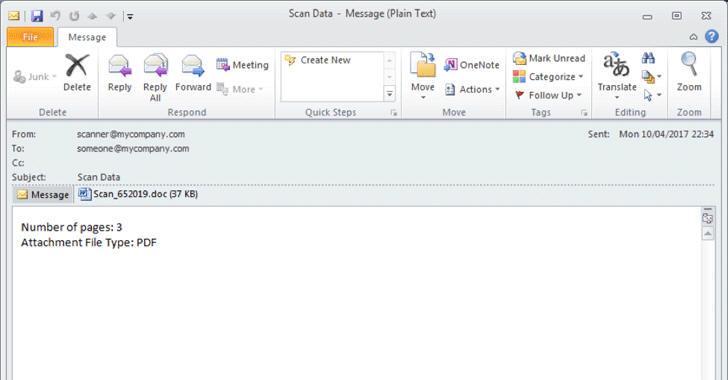Open the Related items dropdown
Viewport: 728px width, 380px height.
tap(652, 77)
